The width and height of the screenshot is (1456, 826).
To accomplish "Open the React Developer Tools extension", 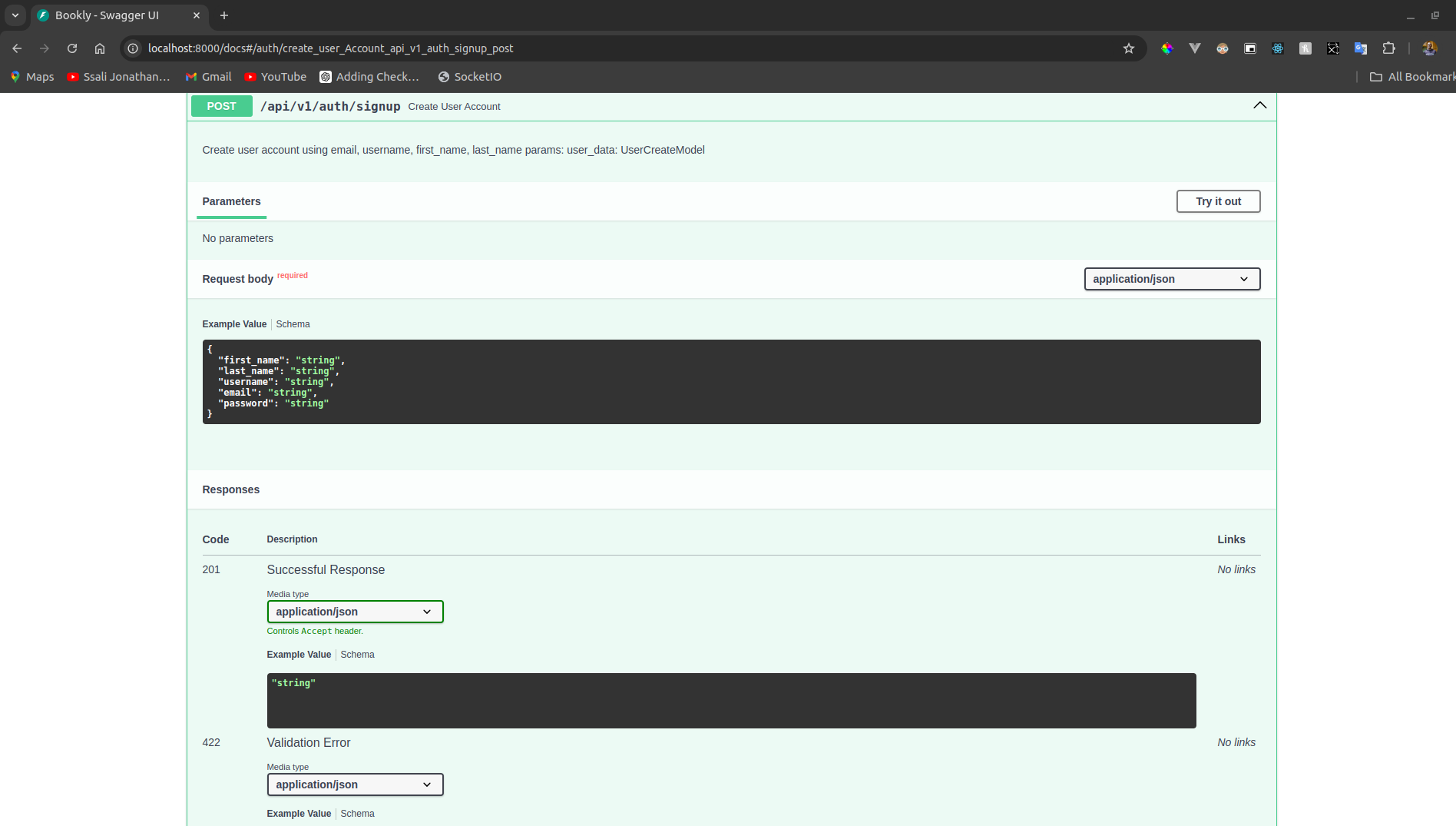I will pos(1278,48).
